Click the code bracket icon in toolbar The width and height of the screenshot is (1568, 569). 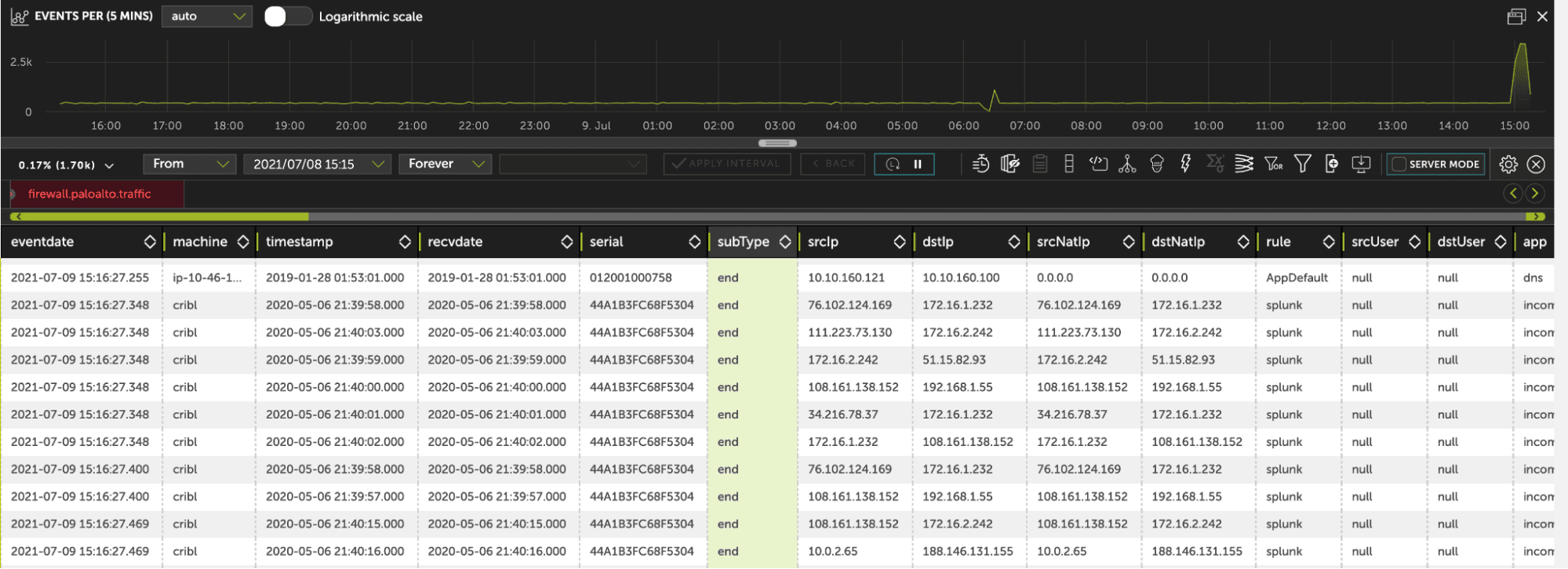(1098, 164)
